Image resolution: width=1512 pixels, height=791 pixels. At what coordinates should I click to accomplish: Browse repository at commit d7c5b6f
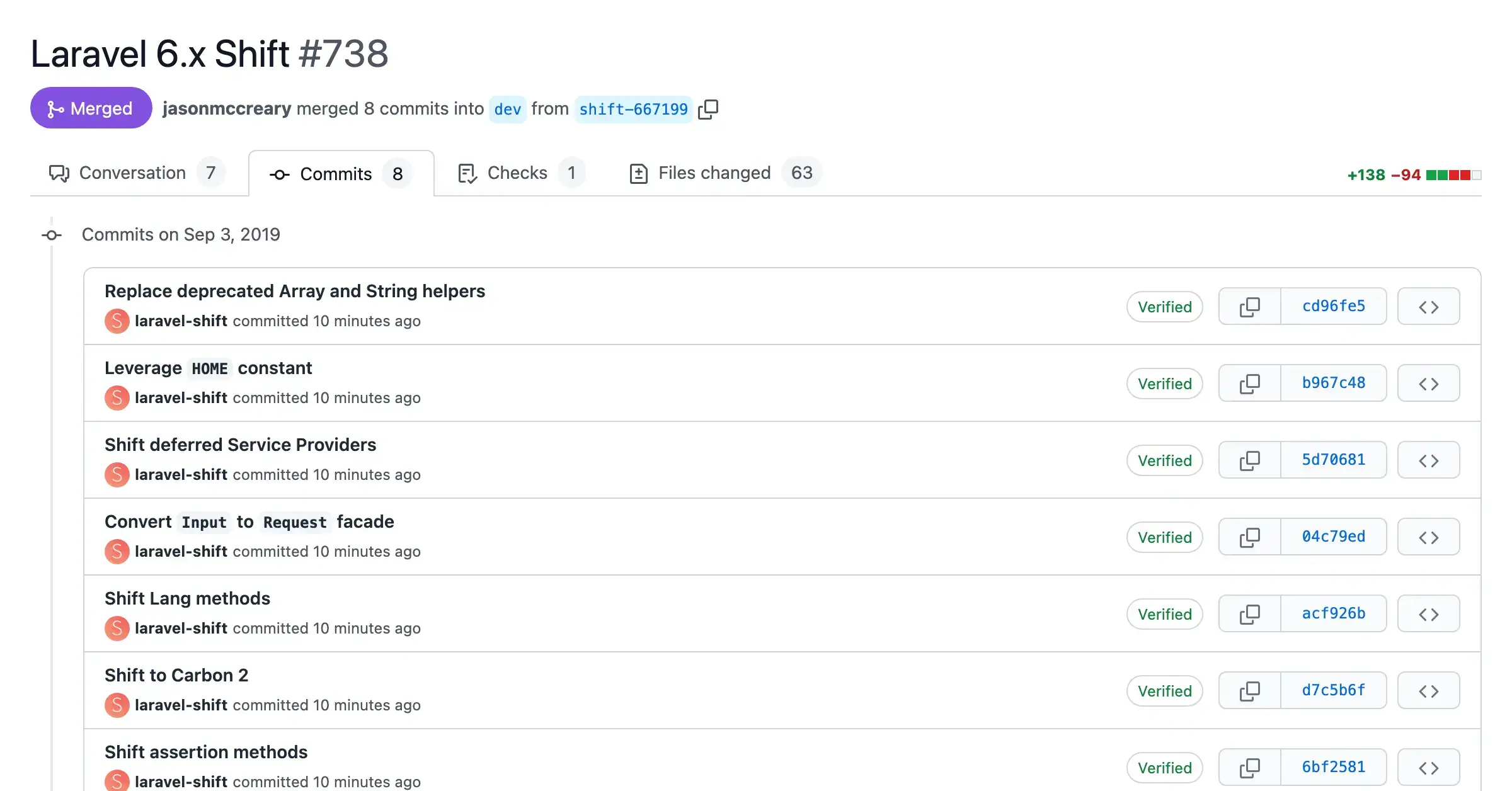1428,690
